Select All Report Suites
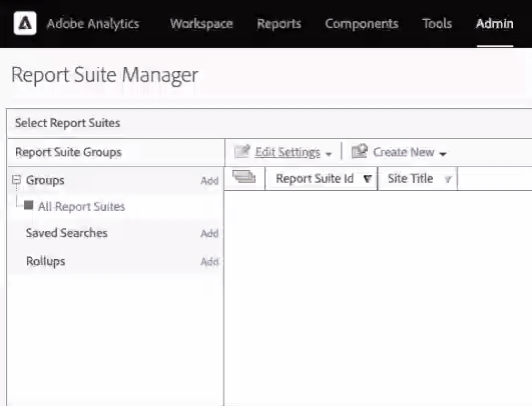This screenshot has height=406, width=532. (x=81, y=206)
